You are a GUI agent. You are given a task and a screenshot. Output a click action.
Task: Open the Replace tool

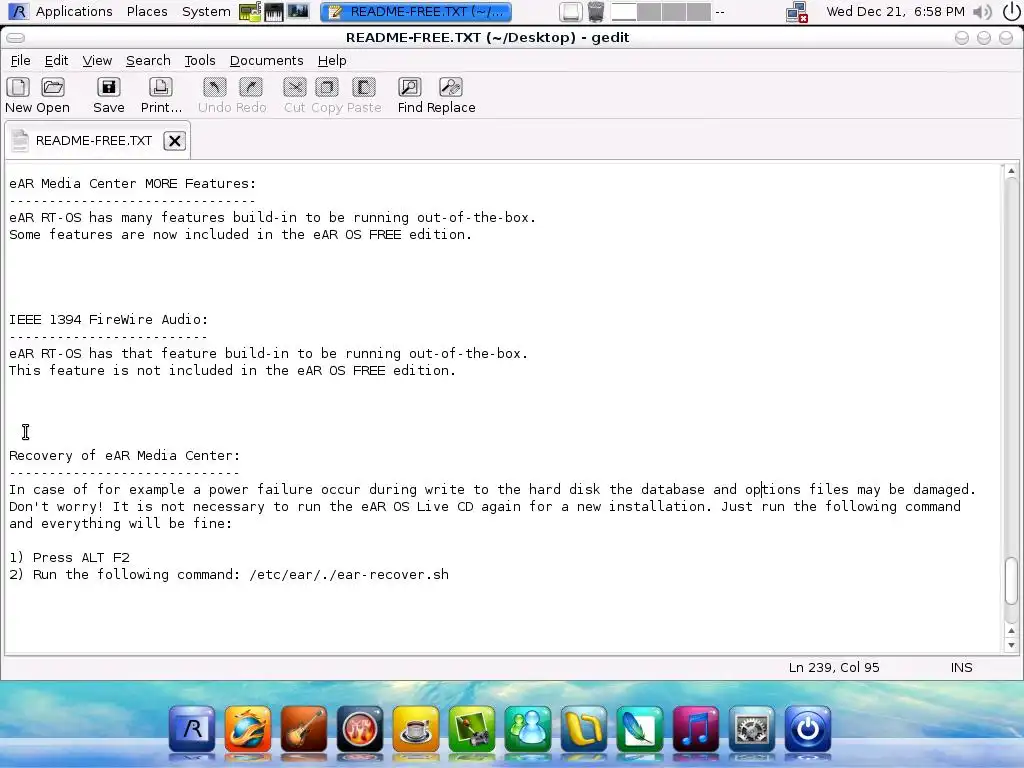point(451,95)
